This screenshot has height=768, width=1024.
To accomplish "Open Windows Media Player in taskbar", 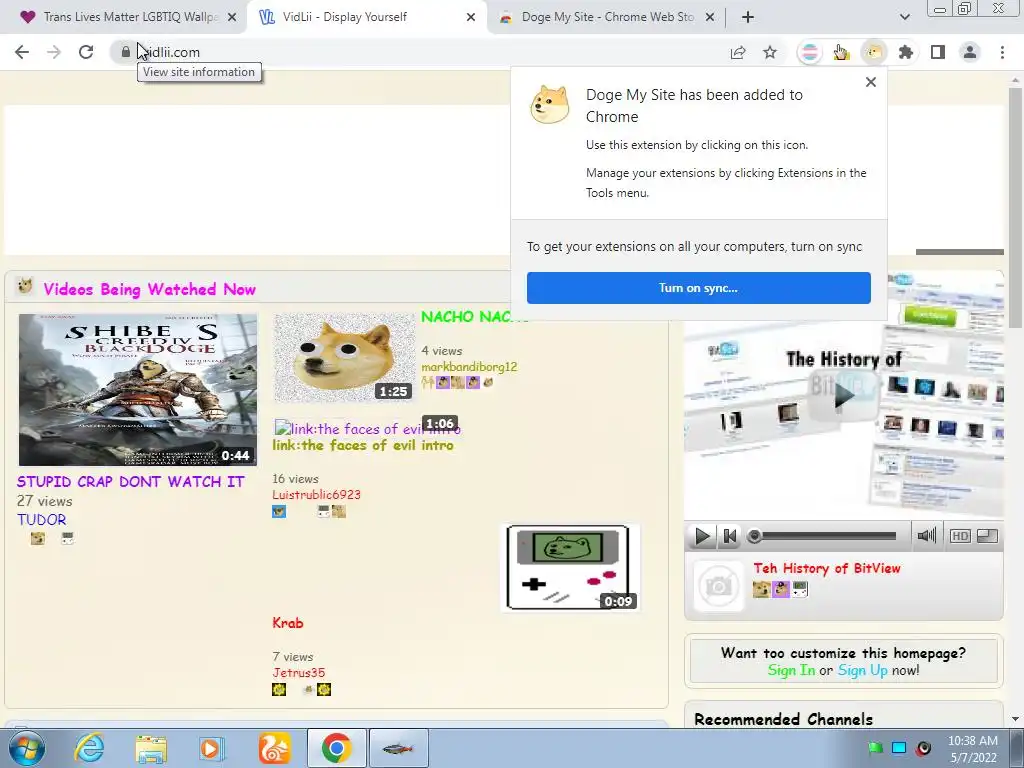I will coord(211,748).
